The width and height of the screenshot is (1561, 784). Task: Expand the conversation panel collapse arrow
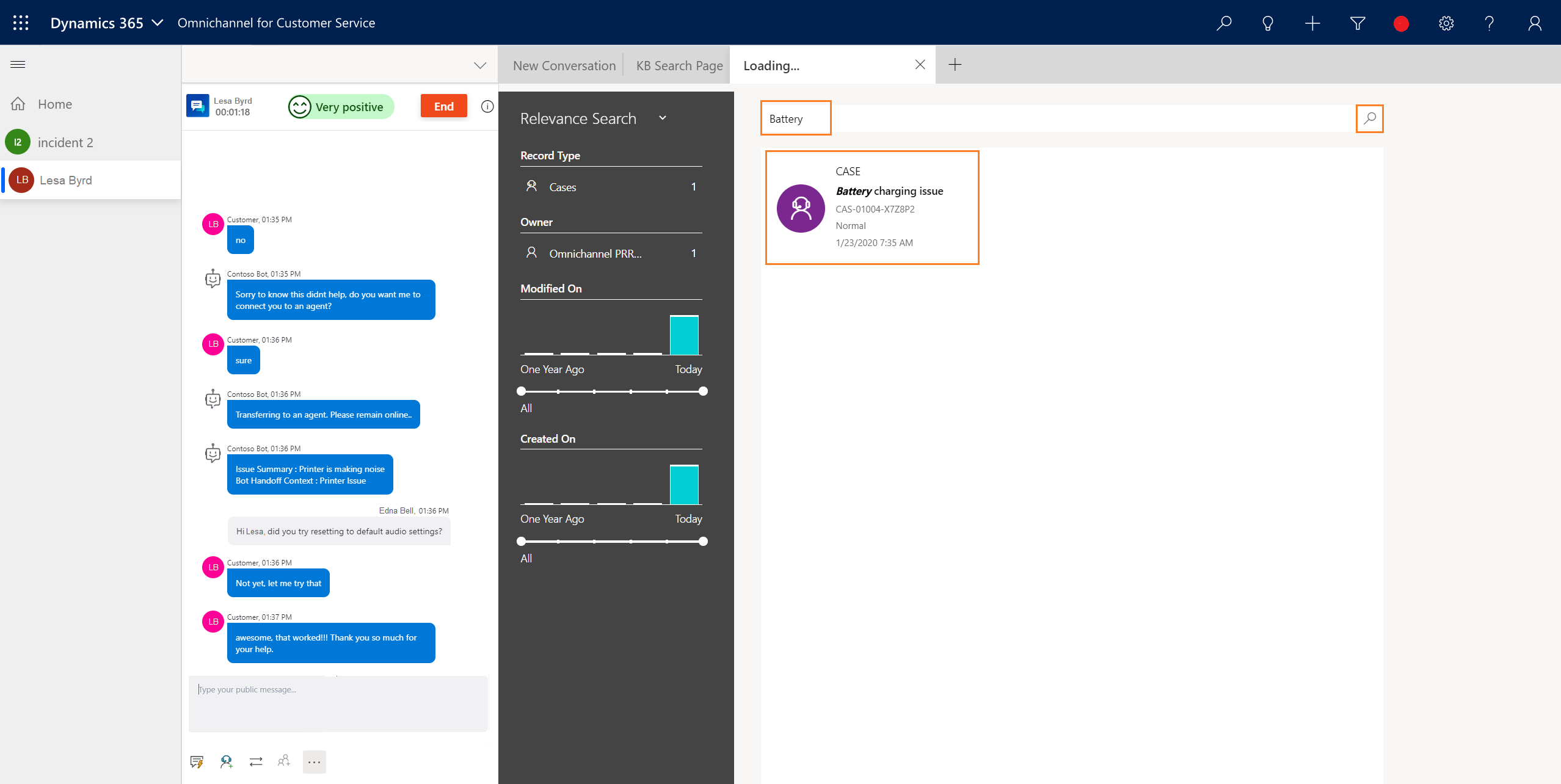(x=480, y=64)
